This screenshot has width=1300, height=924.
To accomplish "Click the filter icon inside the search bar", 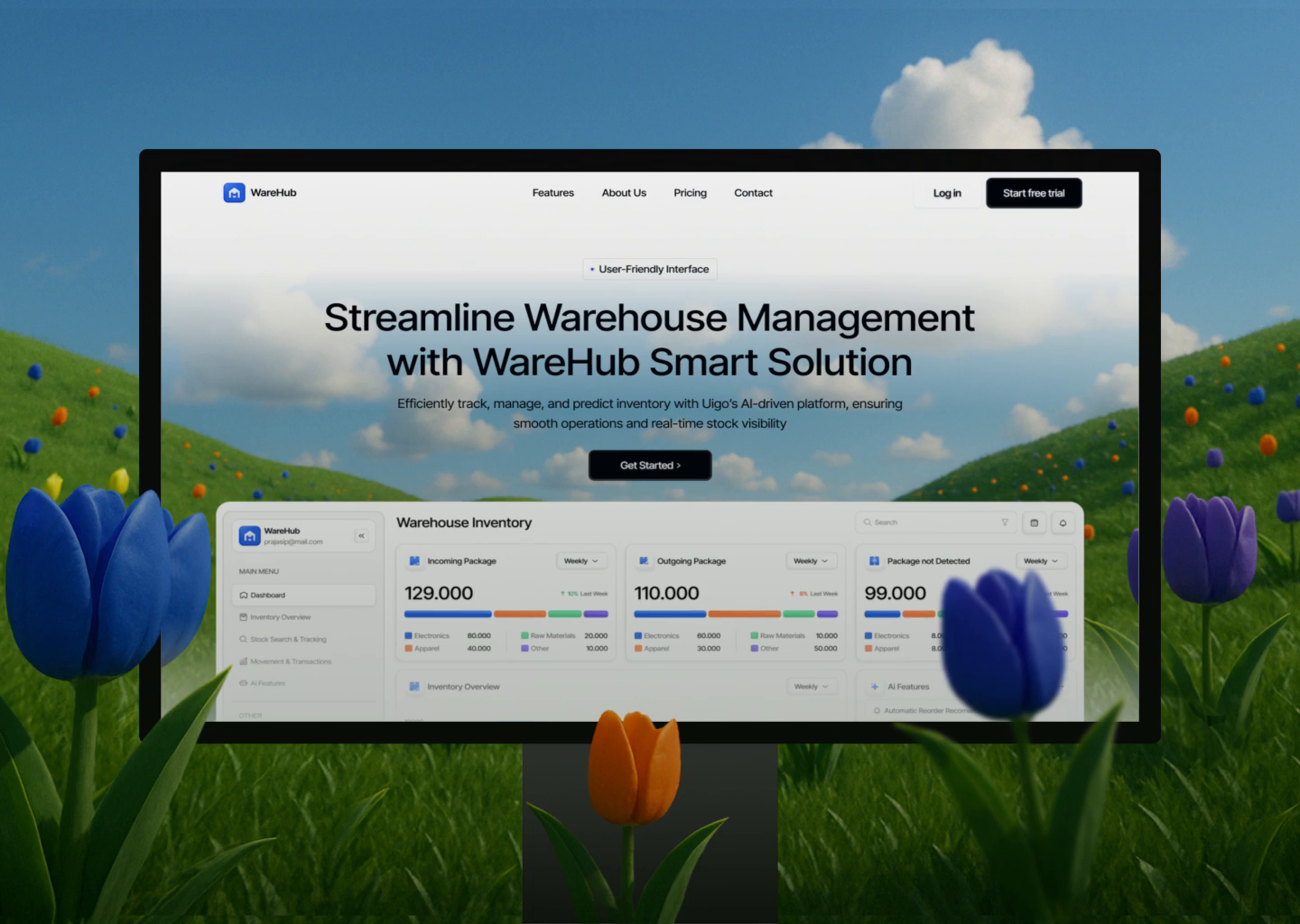I will pyautogui.click(x=1004, y=522).
